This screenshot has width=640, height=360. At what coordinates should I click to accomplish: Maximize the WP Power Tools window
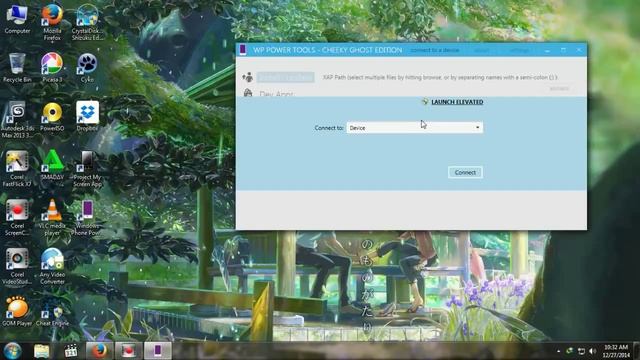pyautogui.click(x=563, y=50)
